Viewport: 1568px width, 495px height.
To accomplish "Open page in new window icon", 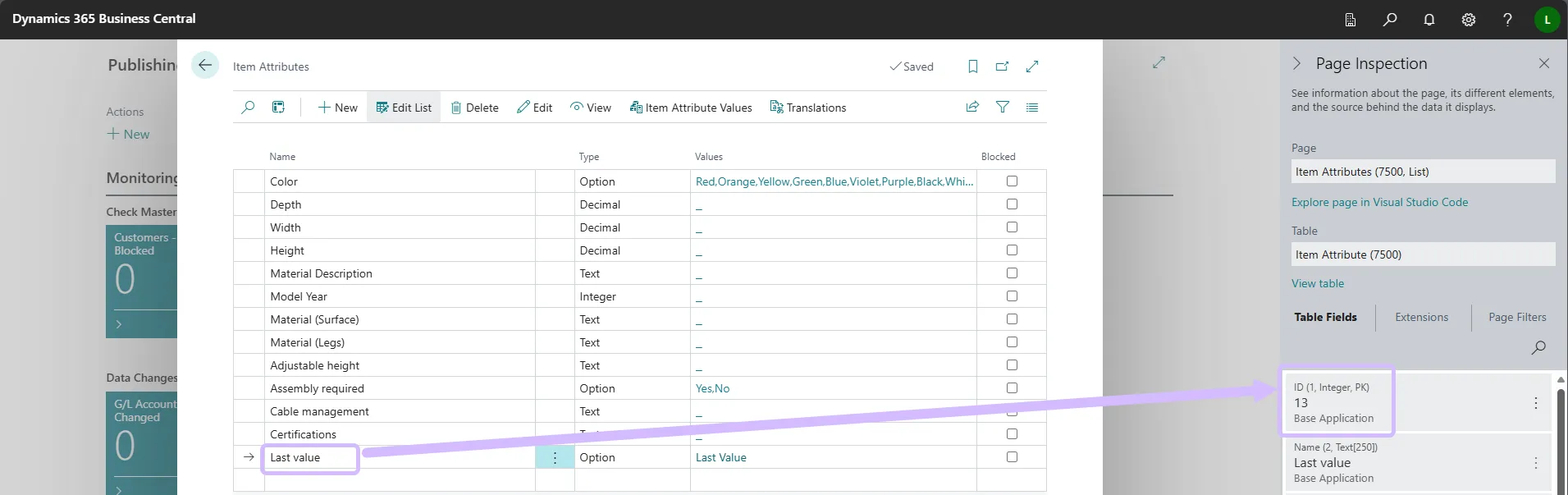I will pyautogui.click(x=1002, y=66).
